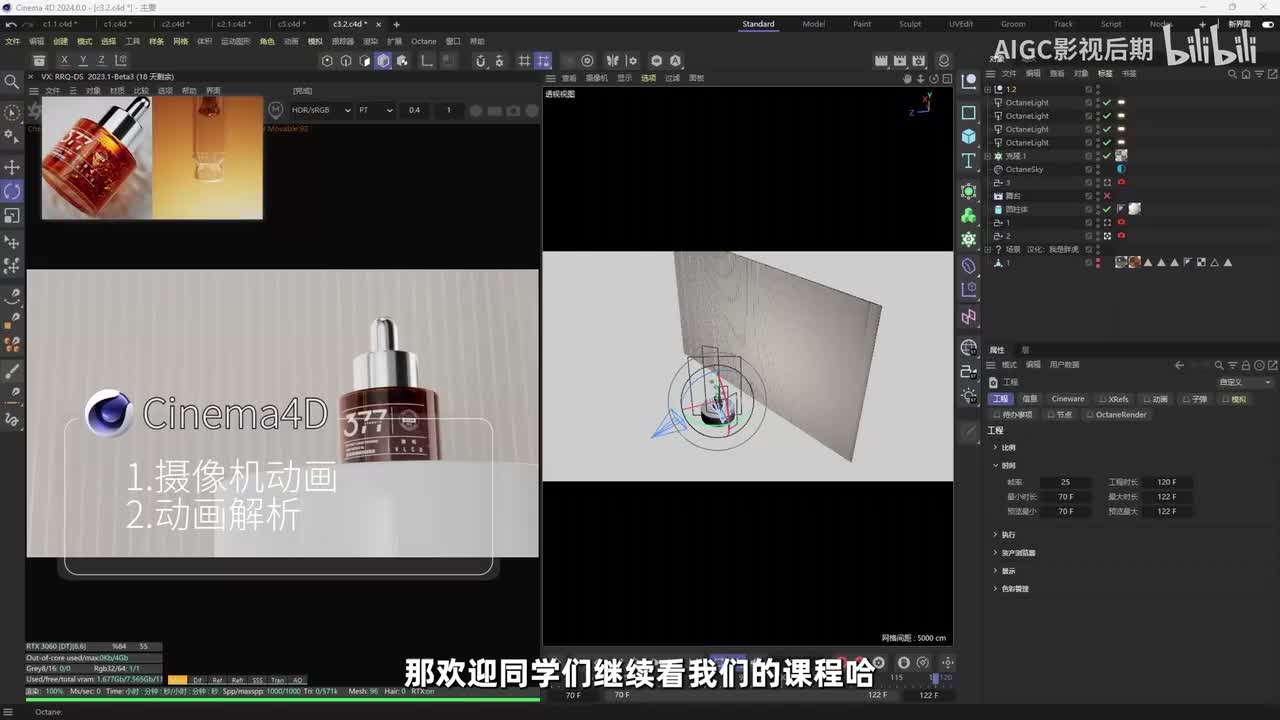The height and width of the screenshot is (720, 1280).
Task: Click the undo arrow in the top bar
Action: 11,24
